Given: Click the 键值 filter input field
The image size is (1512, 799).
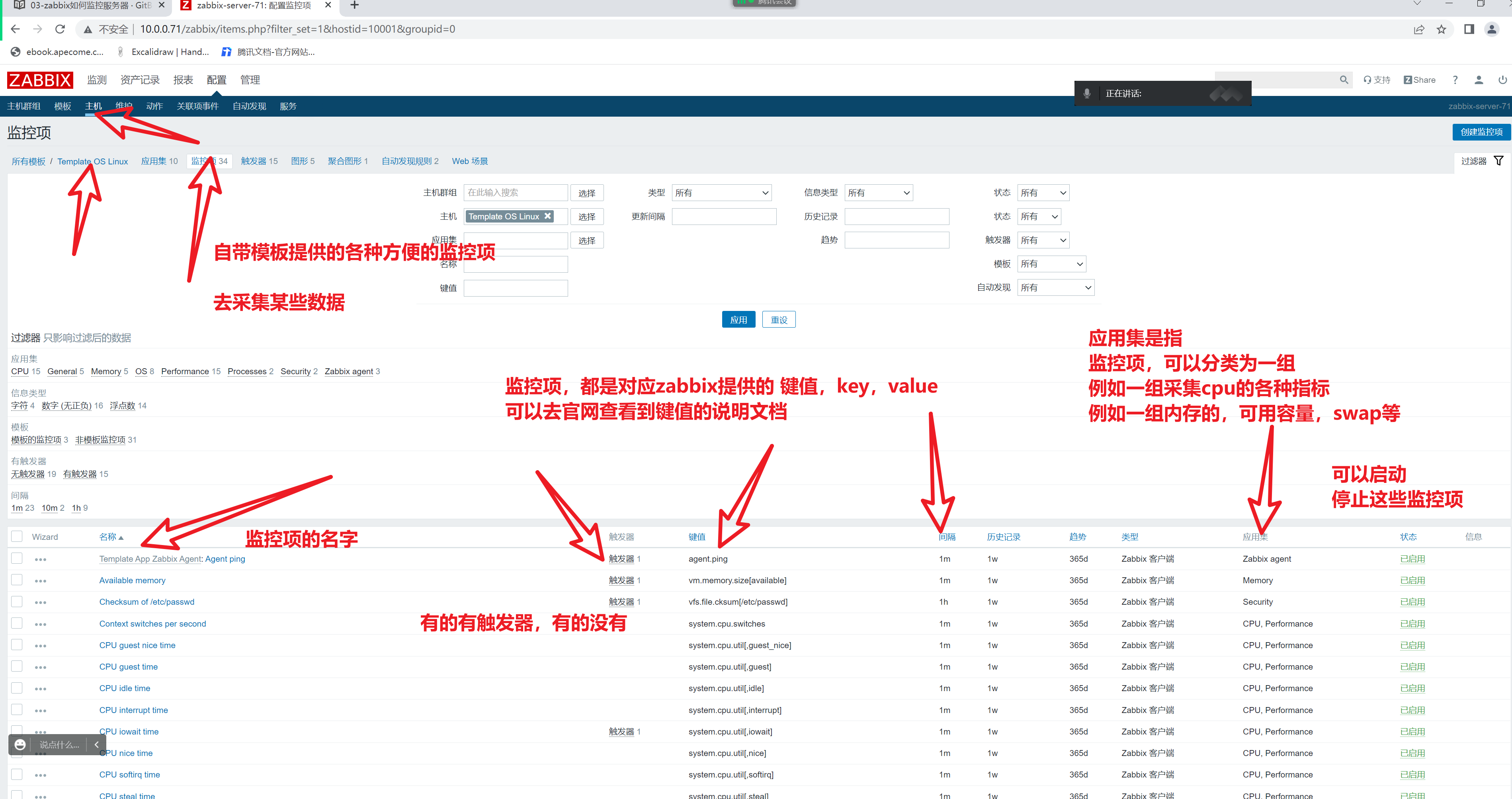Looking at the screenshot, I should [x=516, y=288].
